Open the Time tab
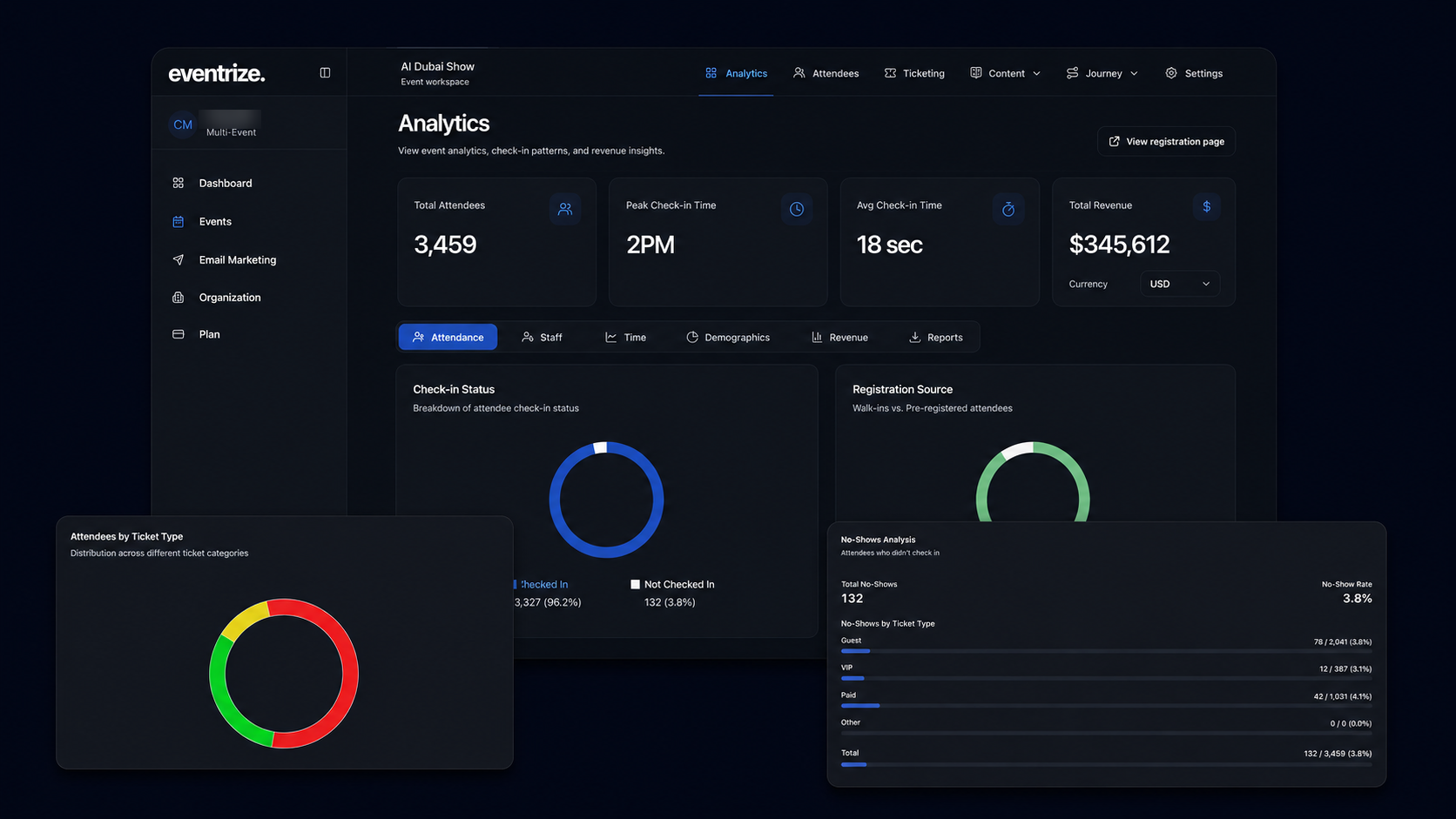Viewport: 1456px width, 819px height. coord(625,337)
